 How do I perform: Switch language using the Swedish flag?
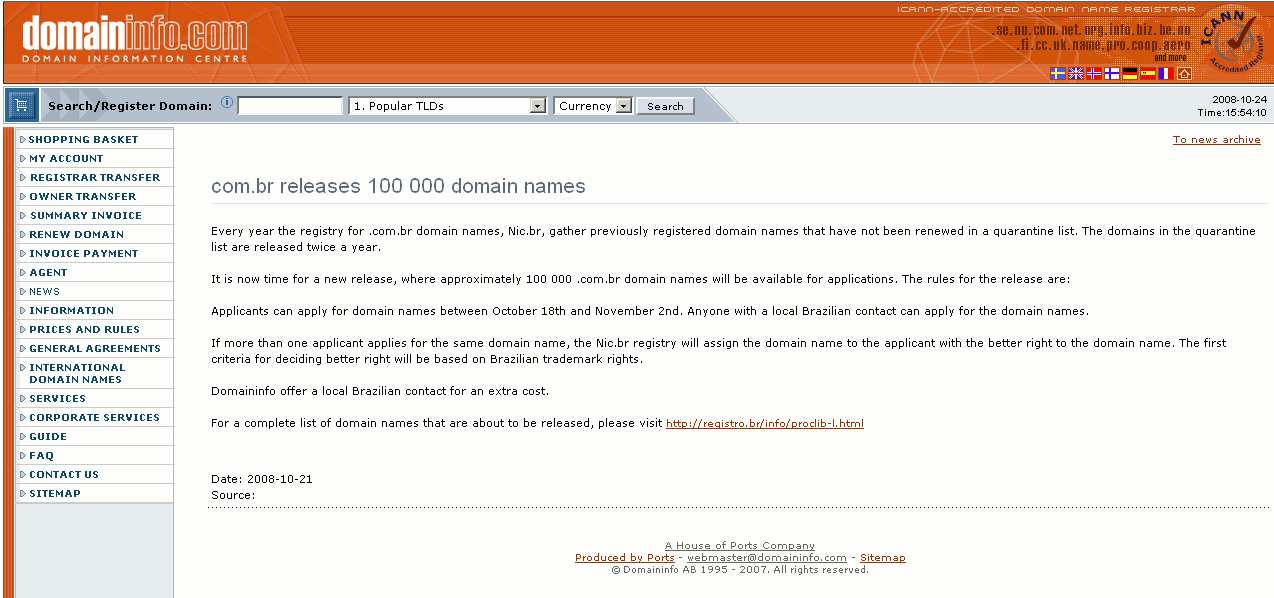(x=1058, y=74)
